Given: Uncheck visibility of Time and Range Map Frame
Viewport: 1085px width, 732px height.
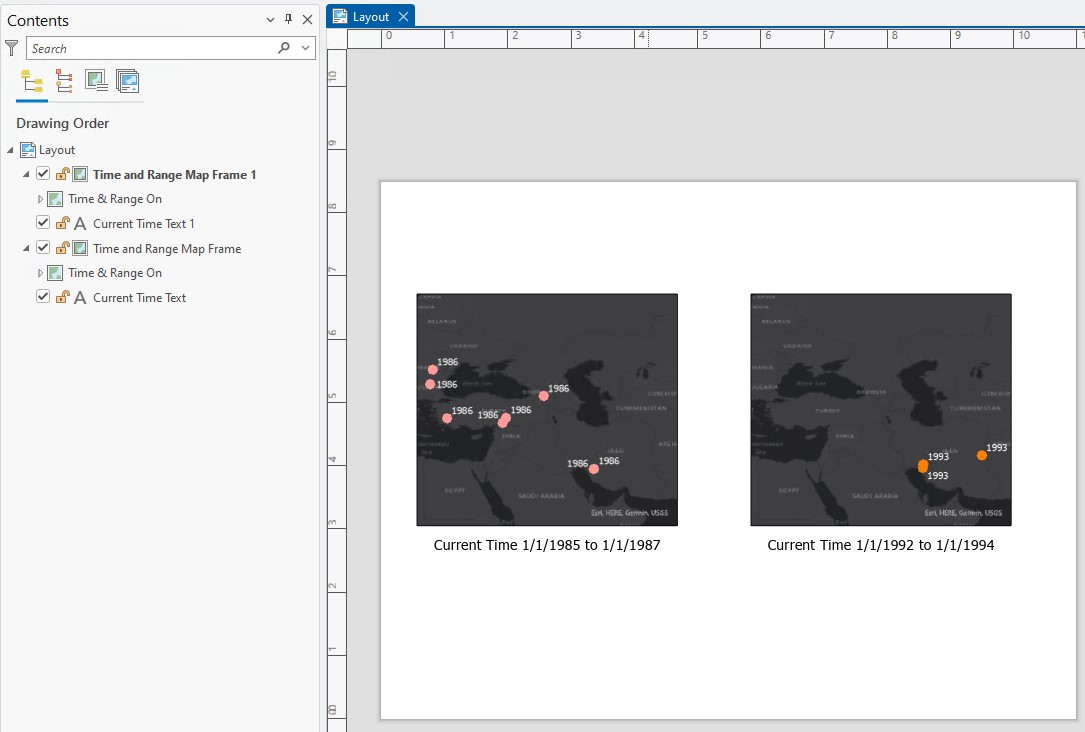Looking at the screenshot, I should [x=43, y=247].
